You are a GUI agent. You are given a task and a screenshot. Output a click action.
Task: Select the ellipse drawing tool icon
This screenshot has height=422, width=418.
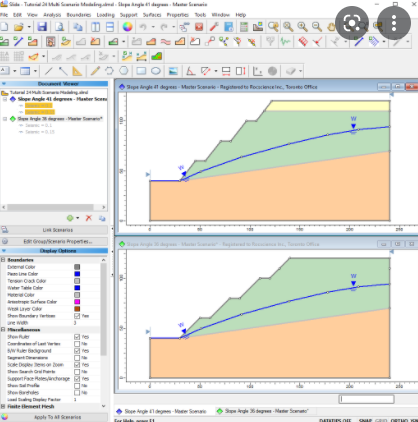coord(156,71)
